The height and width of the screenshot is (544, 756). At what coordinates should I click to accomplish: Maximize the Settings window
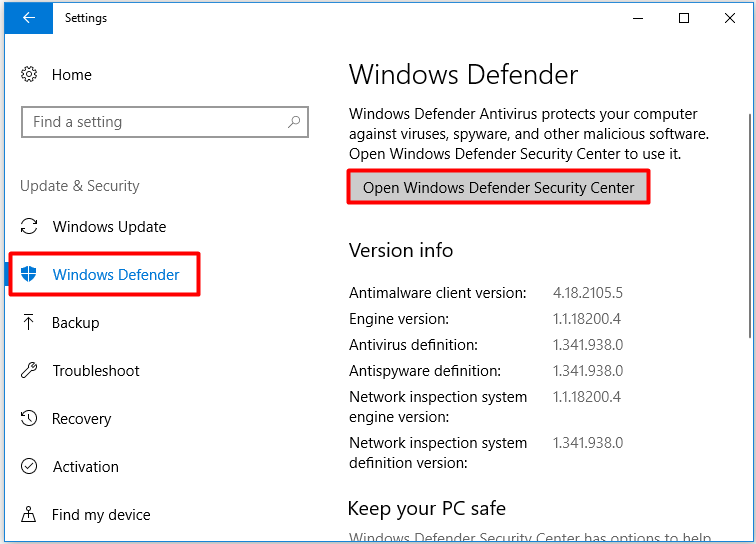coord(684,18)
